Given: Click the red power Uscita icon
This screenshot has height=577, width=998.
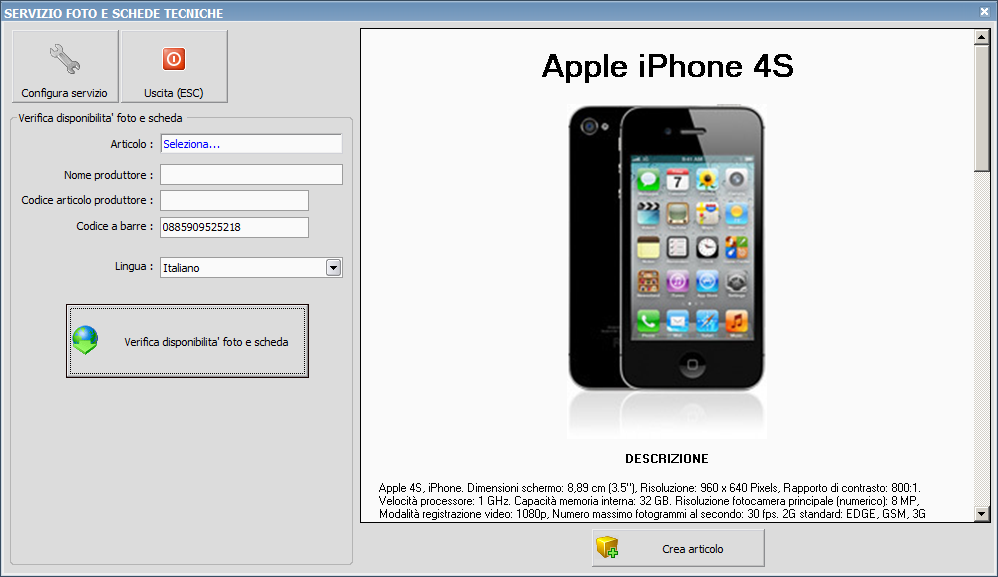Looking at the screenshot, I should 174,59.
